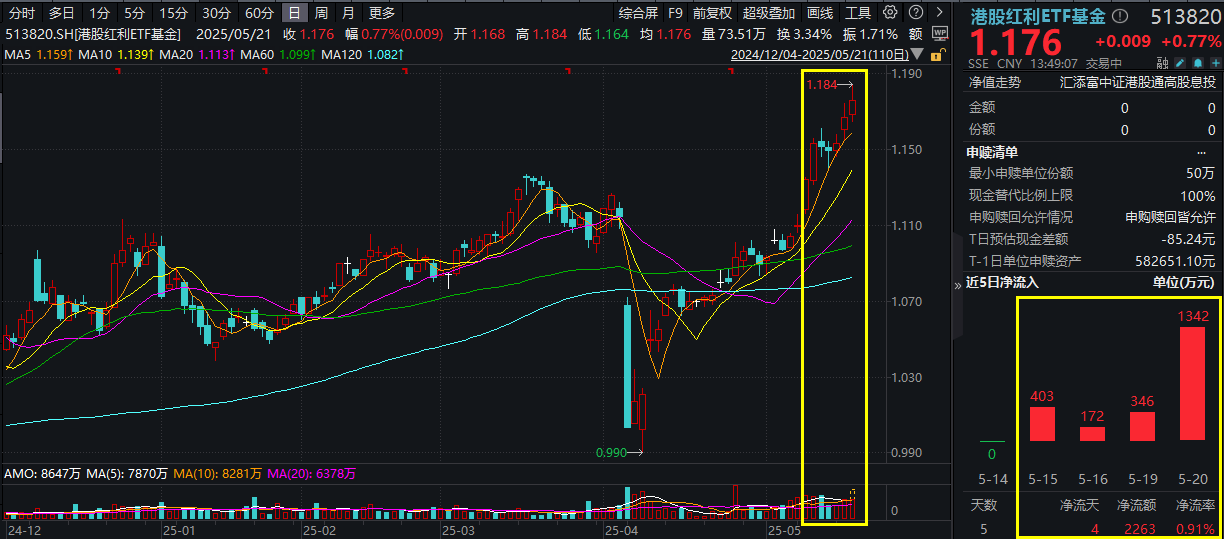Toggle the date range lock icon
Screen dimensions: 1224x539
938,54
